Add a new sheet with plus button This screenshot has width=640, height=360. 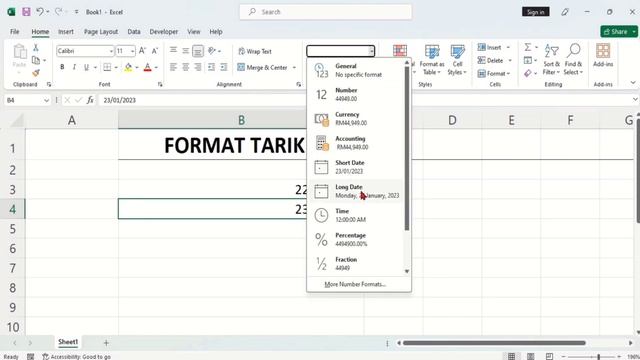point(106,343)
